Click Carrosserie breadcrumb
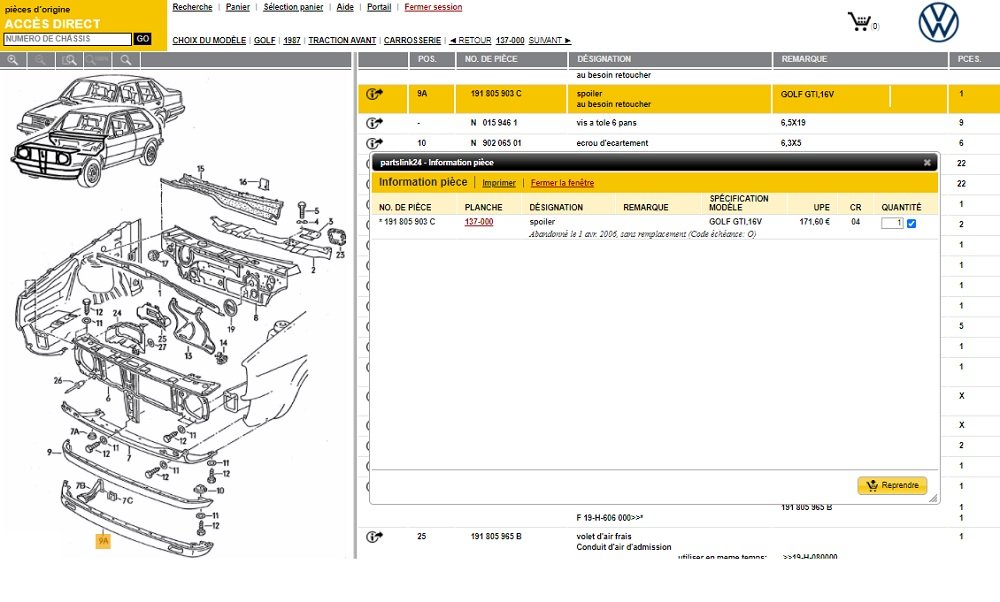Image resolution: width=1000 pixels, height=602 pixels. (413, 40)
